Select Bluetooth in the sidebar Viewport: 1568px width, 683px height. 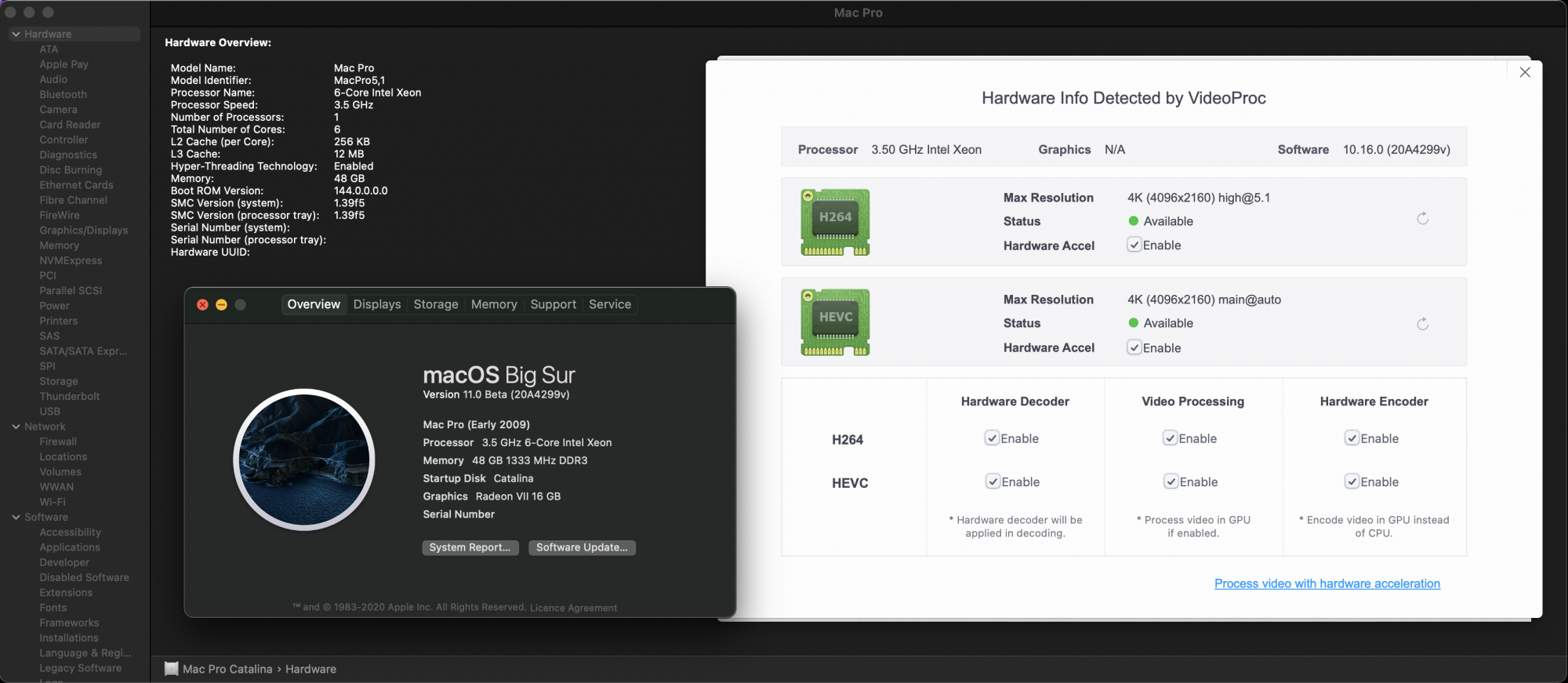63,94
